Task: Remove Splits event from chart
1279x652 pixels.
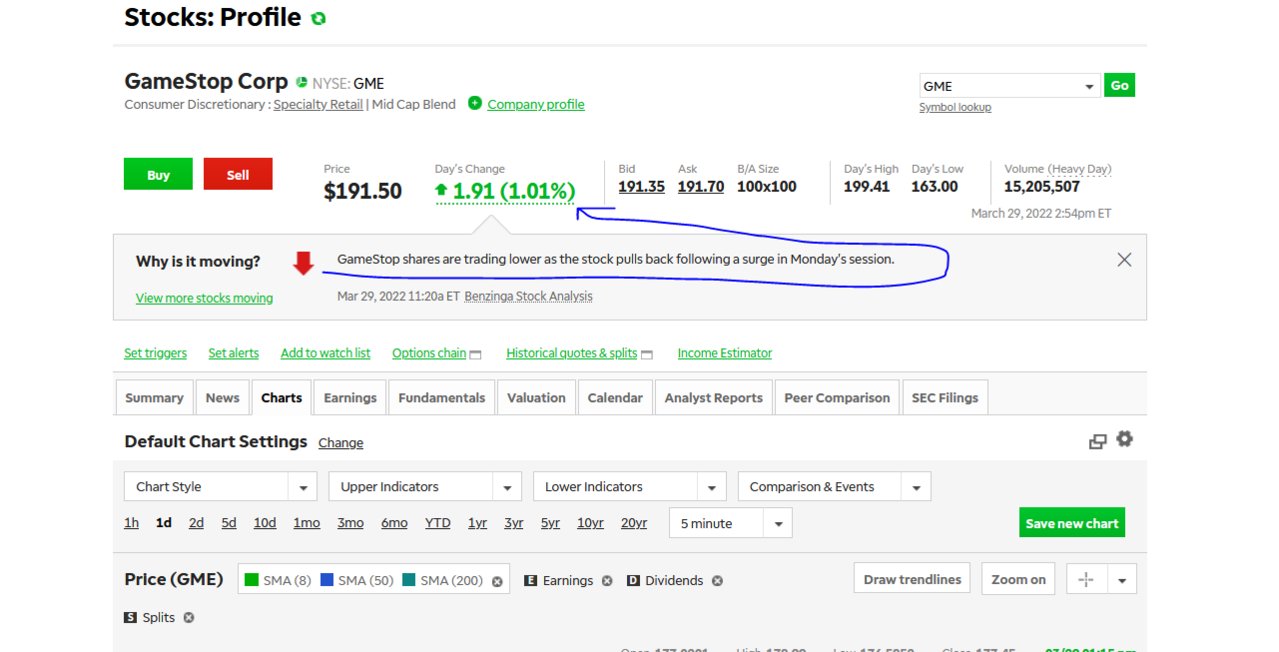Action: (189, 618)
